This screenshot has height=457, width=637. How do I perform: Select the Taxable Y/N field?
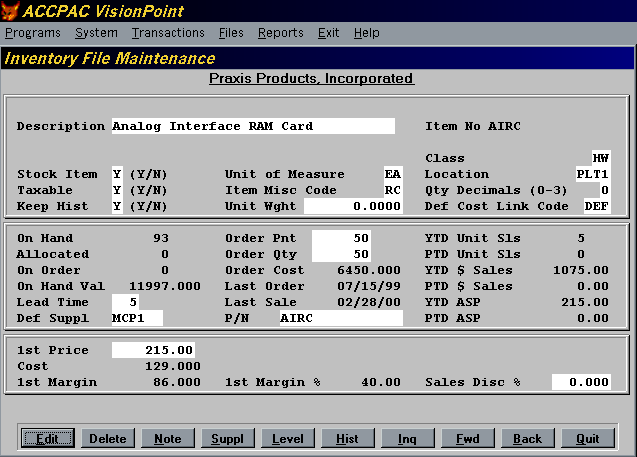click(x=117, y=190)
